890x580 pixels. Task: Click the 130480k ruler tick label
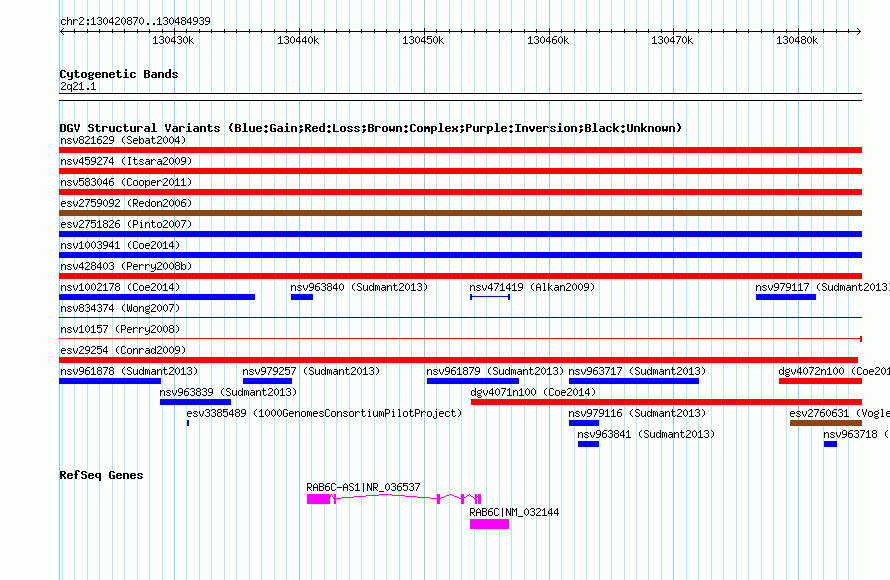[797, 40]
